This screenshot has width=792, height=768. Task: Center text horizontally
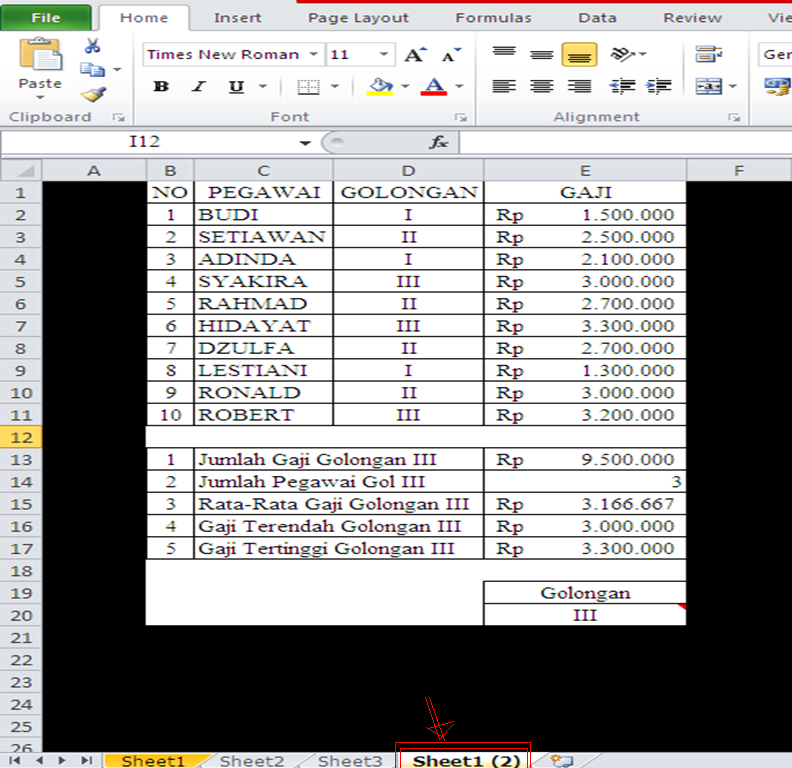(541, 86)
